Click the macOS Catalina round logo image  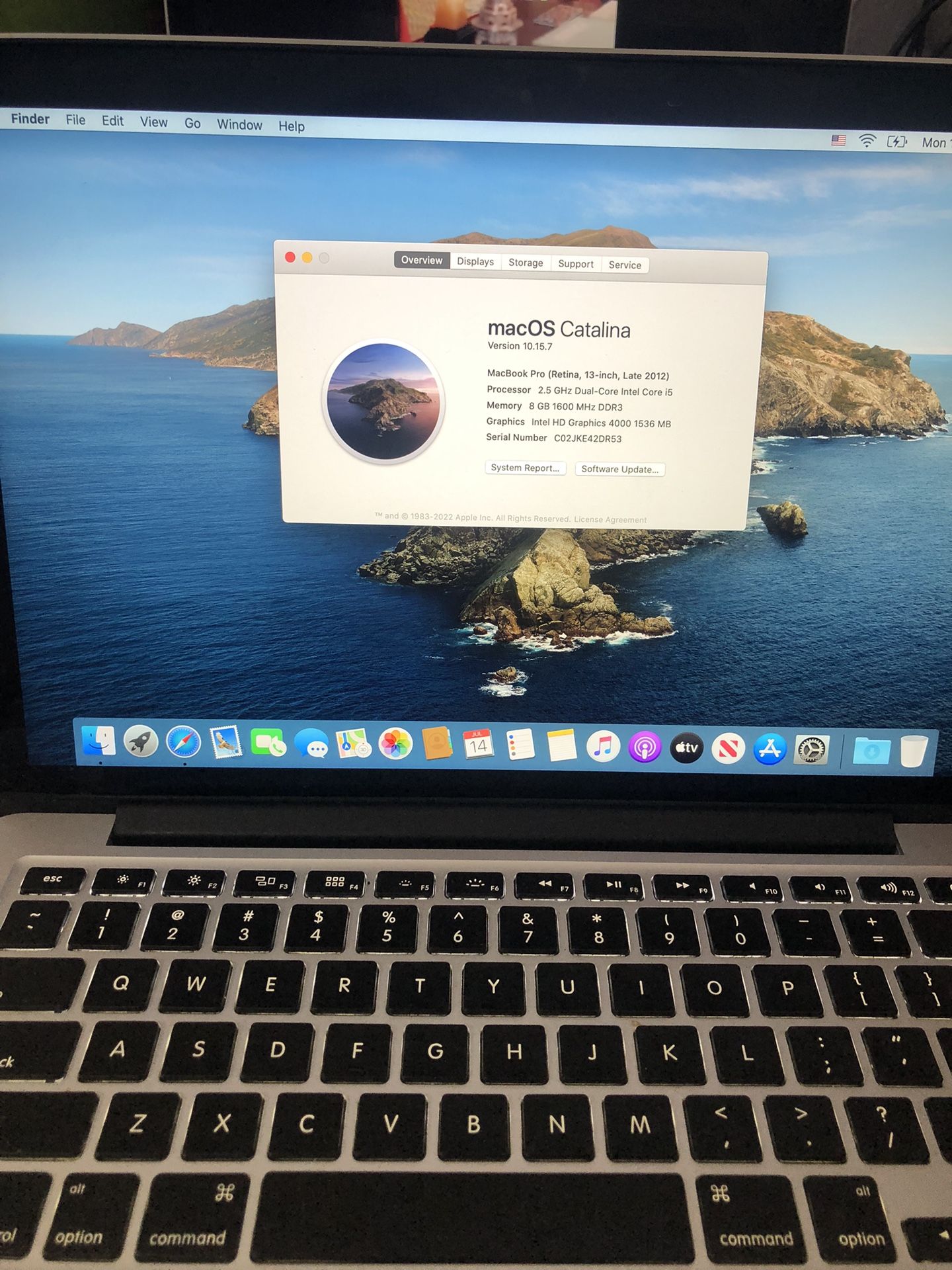[x=383, y=401]
